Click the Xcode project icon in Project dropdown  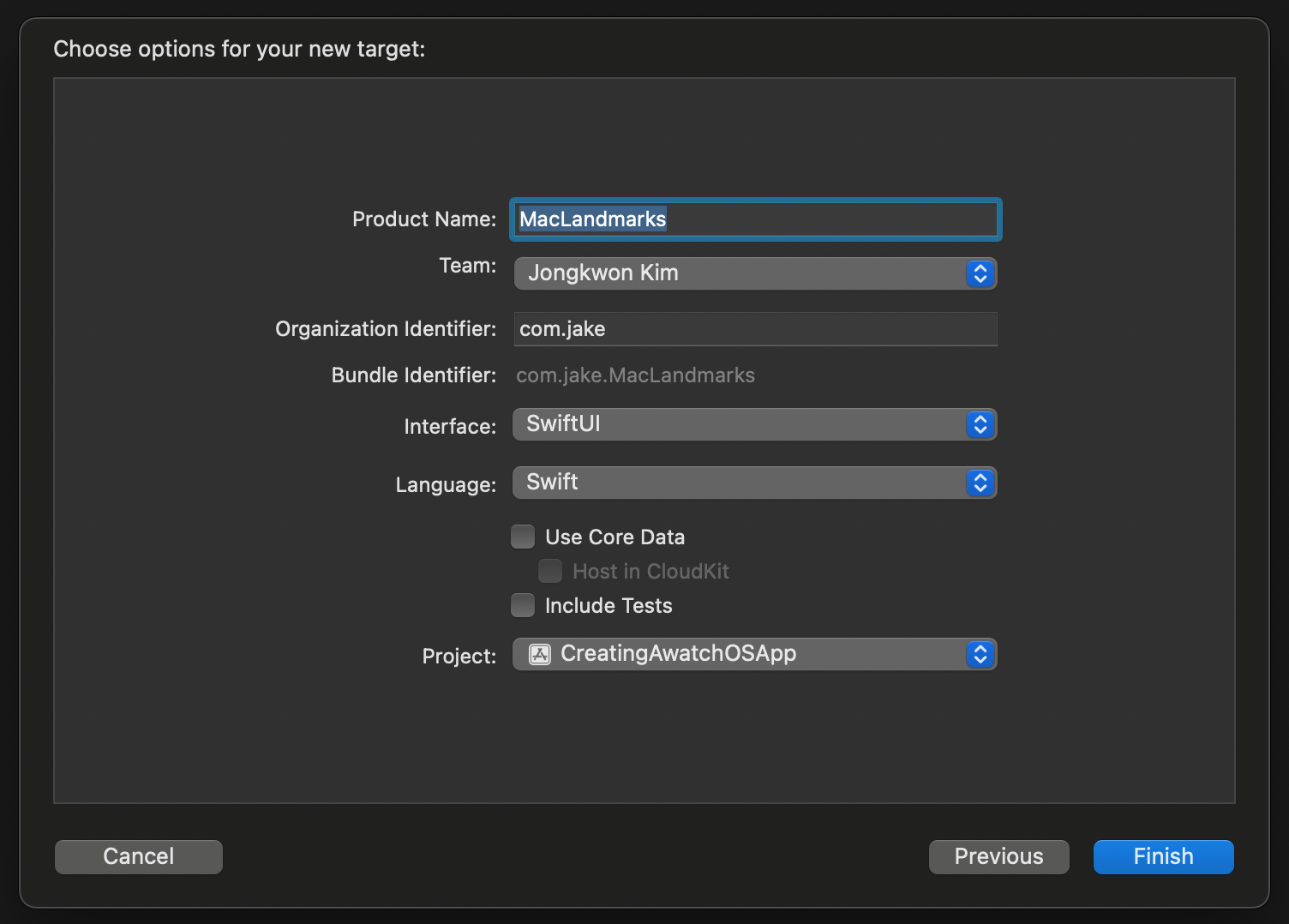pos(540,654)
